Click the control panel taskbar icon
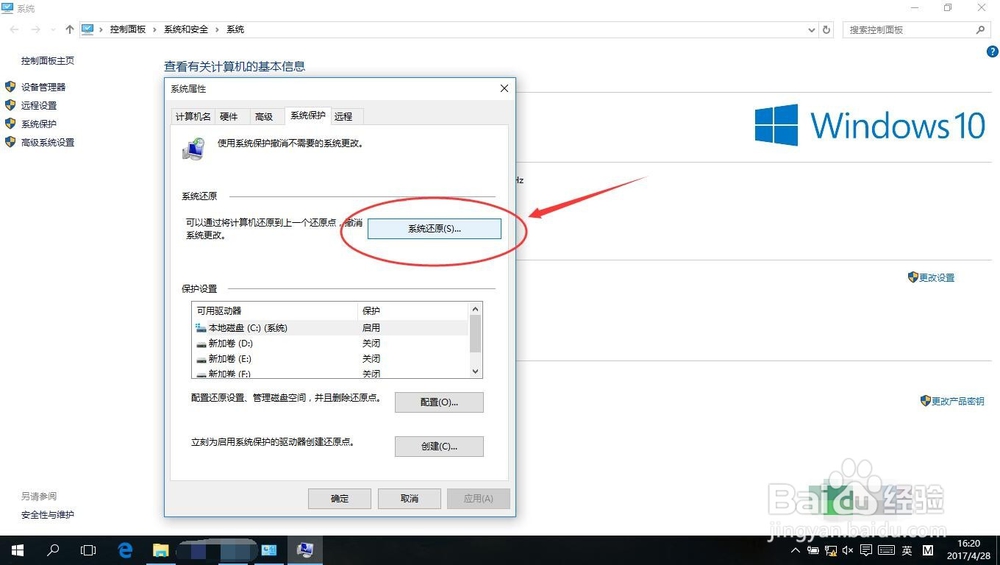 [x=269, y=550]
